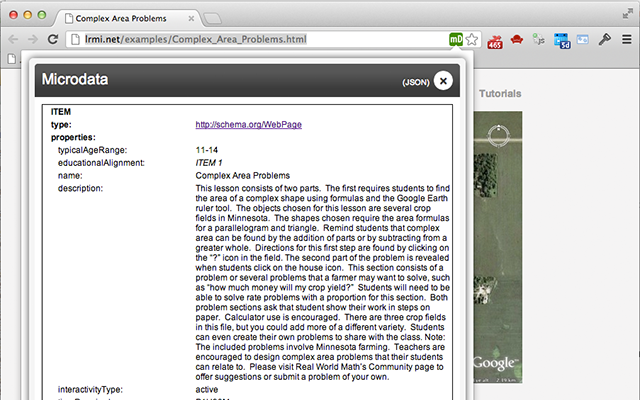Open the pin tool extension icon
Screen dimensions: 640x400
coord(604,39)
